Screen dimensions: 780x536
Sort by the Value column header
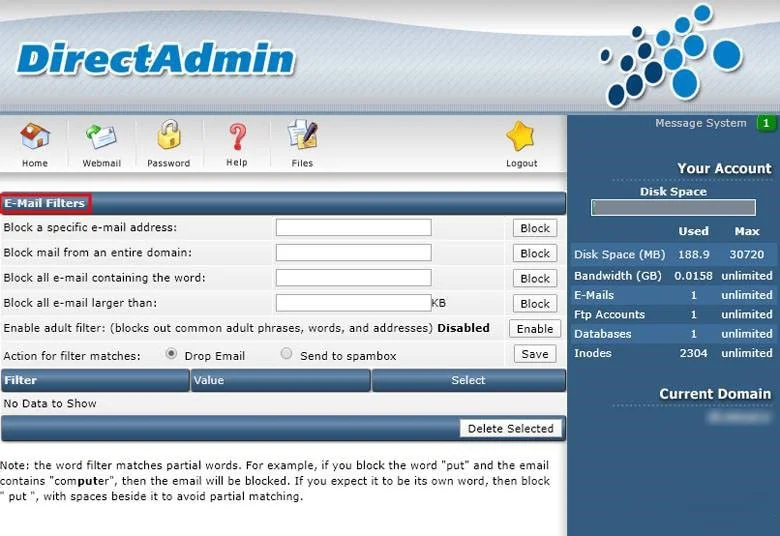click(281, 380)
